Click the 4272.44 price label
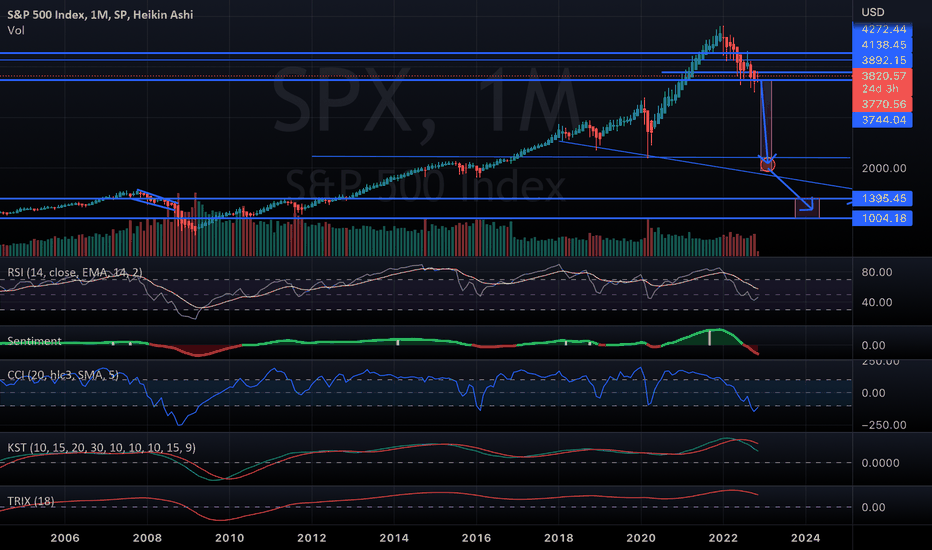Image resolution: width=932 pixels, height=550 pixels. [x=883, y=29]
